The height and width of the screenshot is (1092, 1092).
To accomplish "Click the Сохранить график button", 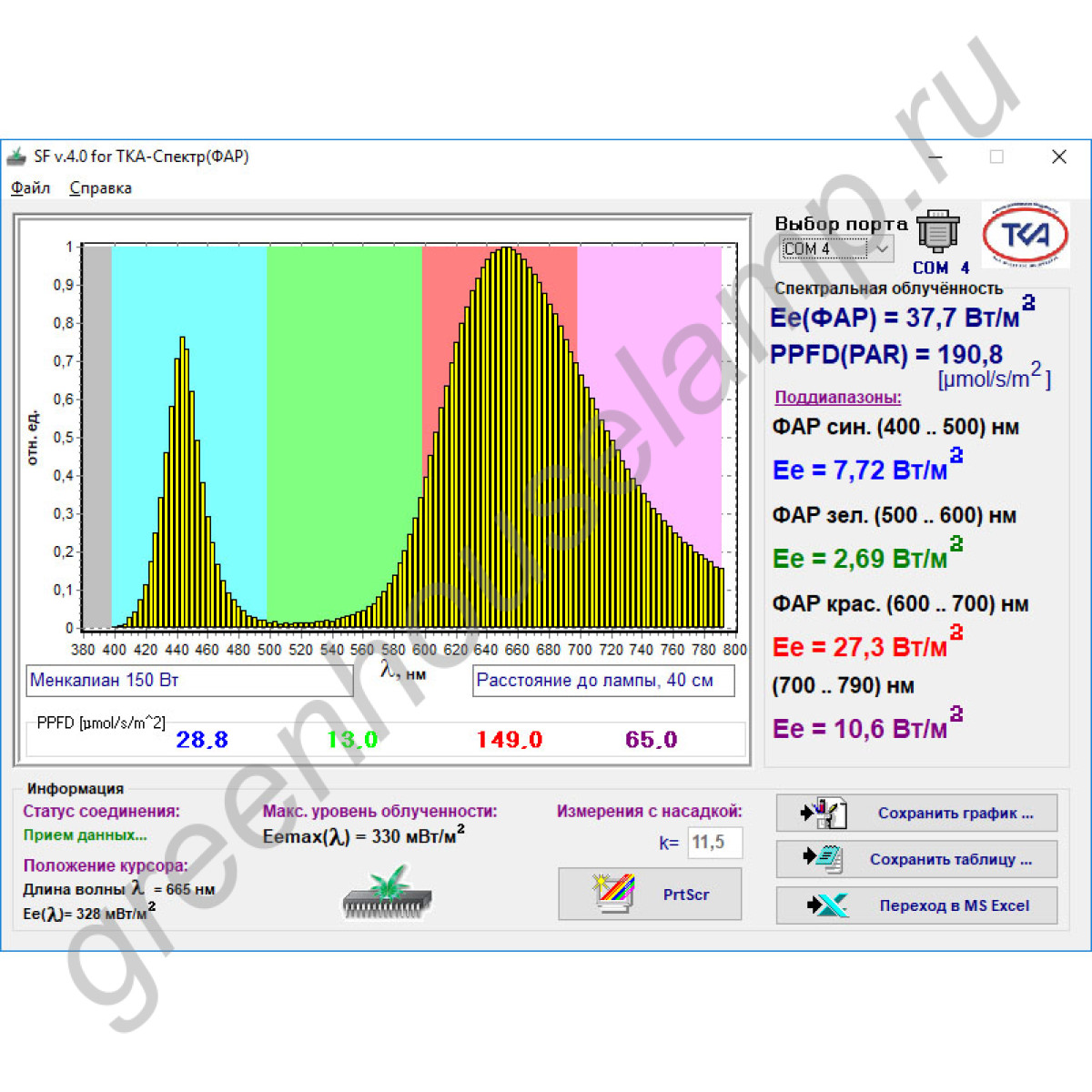I will (x=955, y=814).
